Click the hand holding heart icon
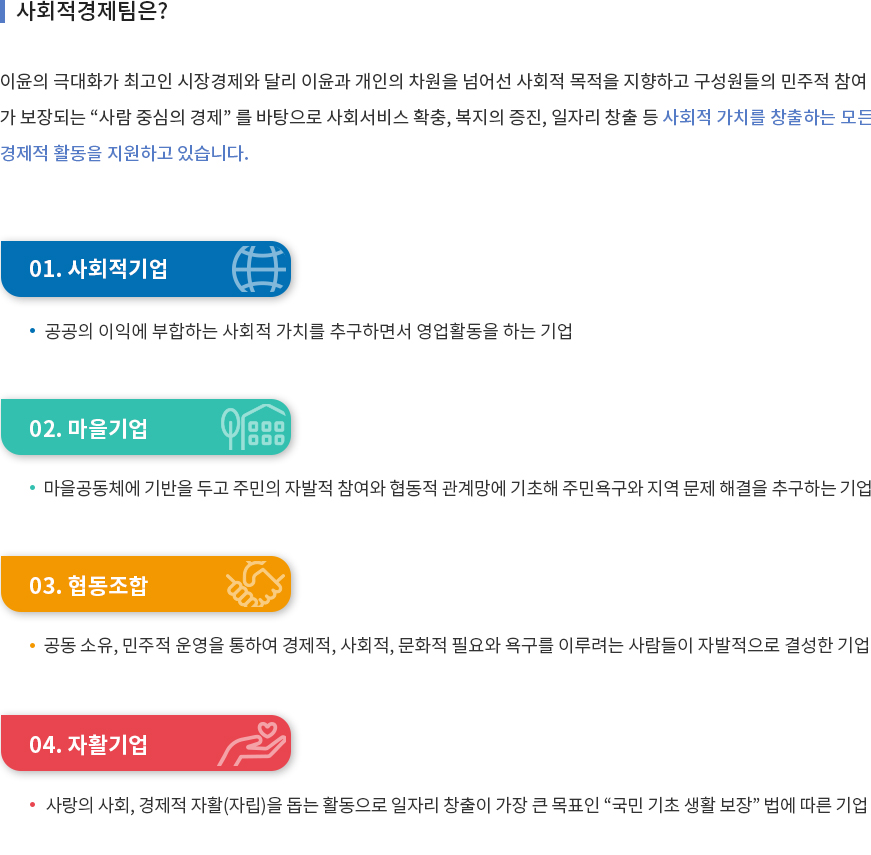The width and height of the screenshot is (871, 855). point(252,744)
